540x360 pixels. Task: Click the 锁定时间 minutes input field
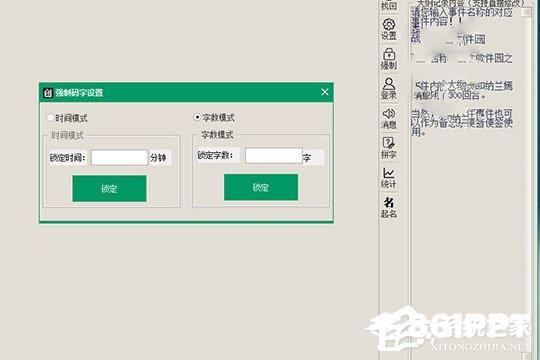(x=120, y=157)
